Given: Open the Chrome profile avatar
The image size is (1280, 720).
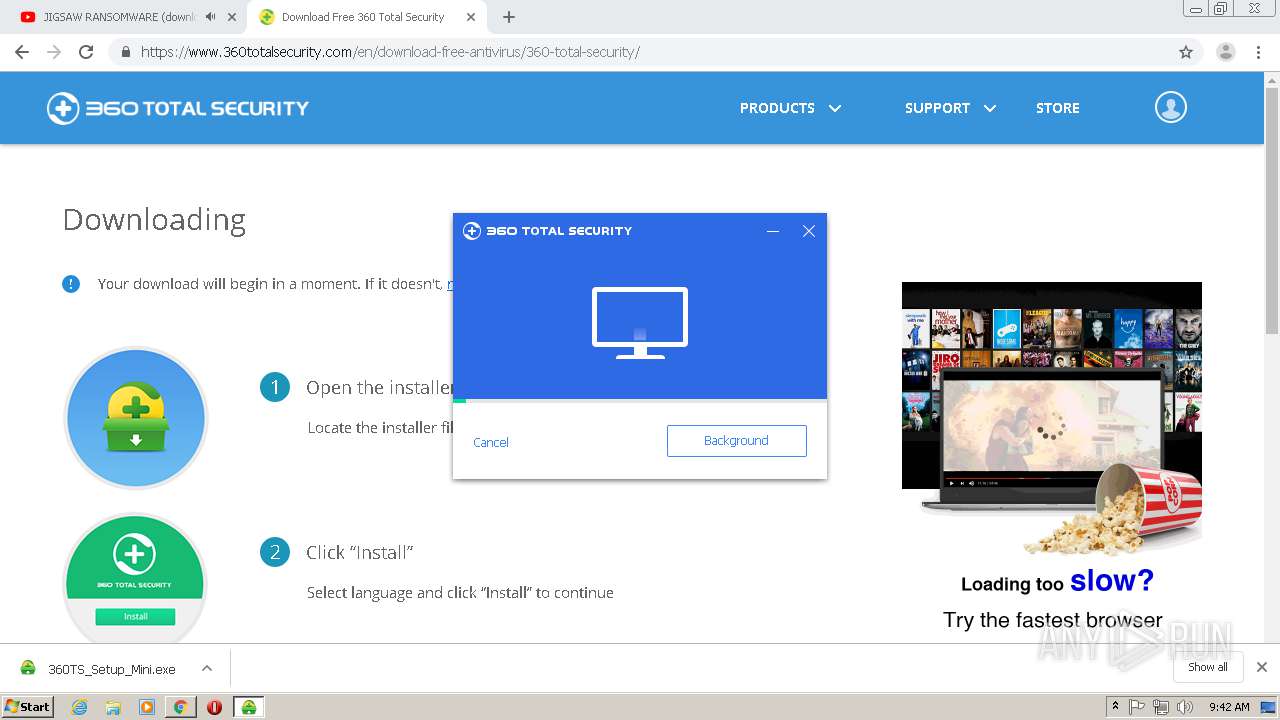Looking at the screenshot, I should point(1226,52).
